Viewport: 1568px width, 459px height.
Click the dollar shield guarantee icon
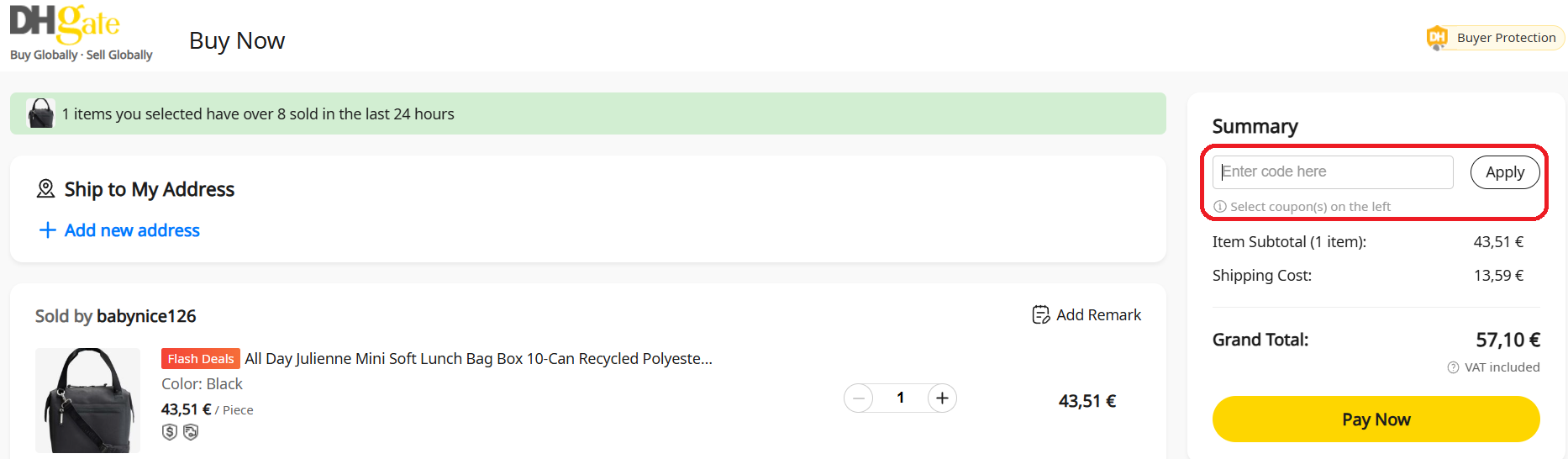(x=170, y=432)
